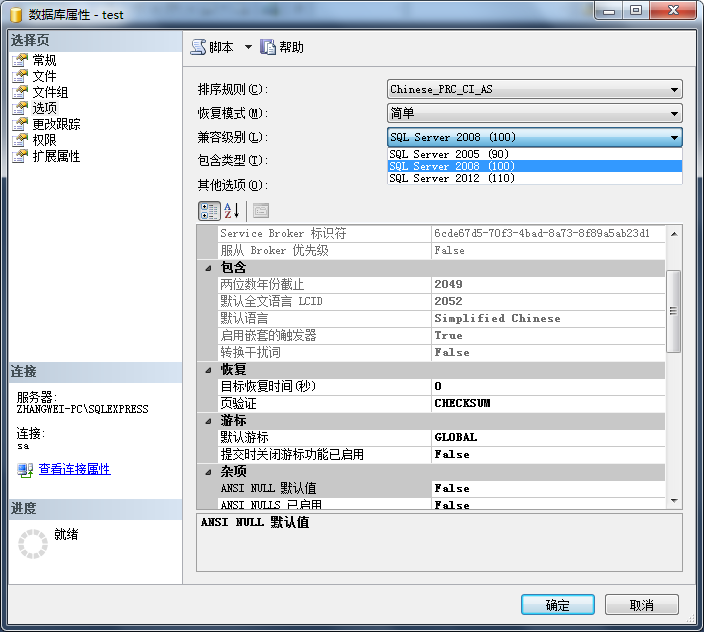Click the 脚本 button label
704x632 pixels.
(221, 47)
